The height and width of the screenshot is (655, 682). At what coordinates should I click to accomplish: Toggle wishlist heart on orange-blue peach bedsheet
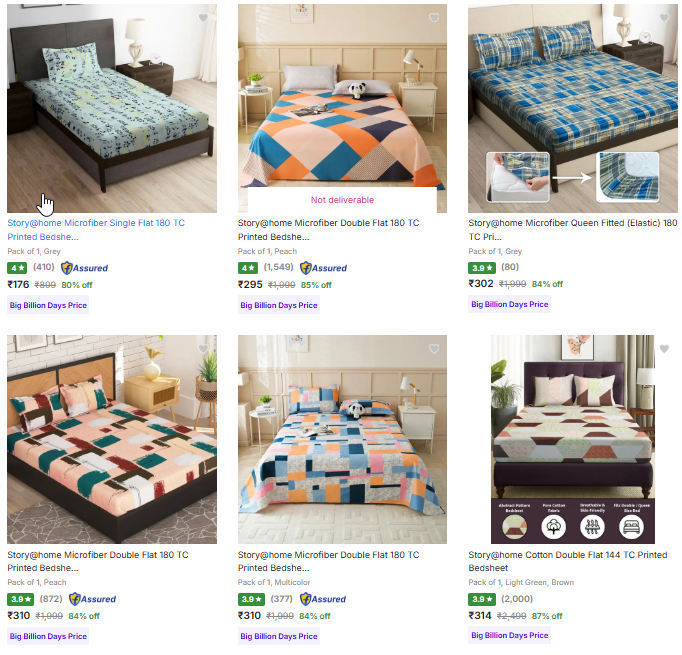[434, 18]
